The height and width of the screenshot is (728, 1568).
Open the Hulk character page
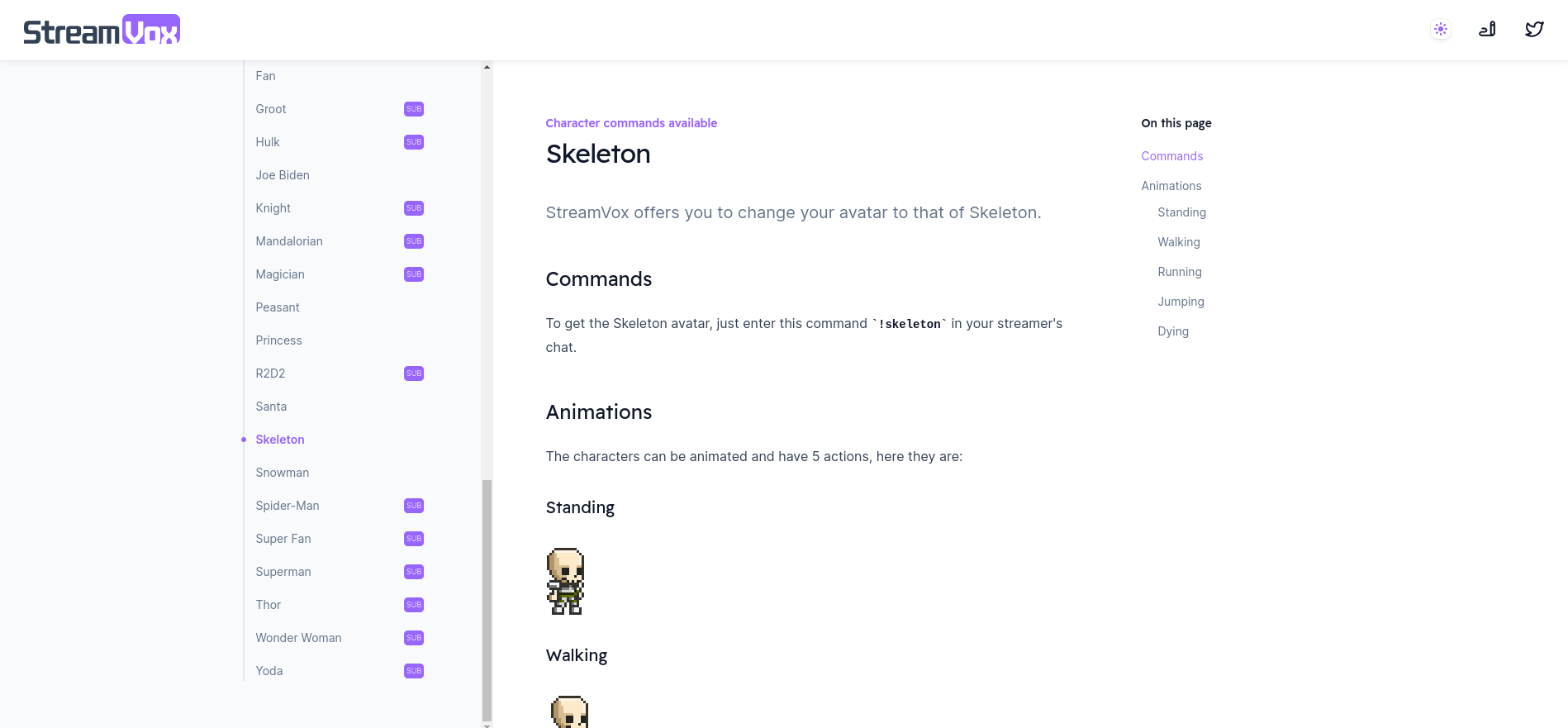click(x=268, y=142)
